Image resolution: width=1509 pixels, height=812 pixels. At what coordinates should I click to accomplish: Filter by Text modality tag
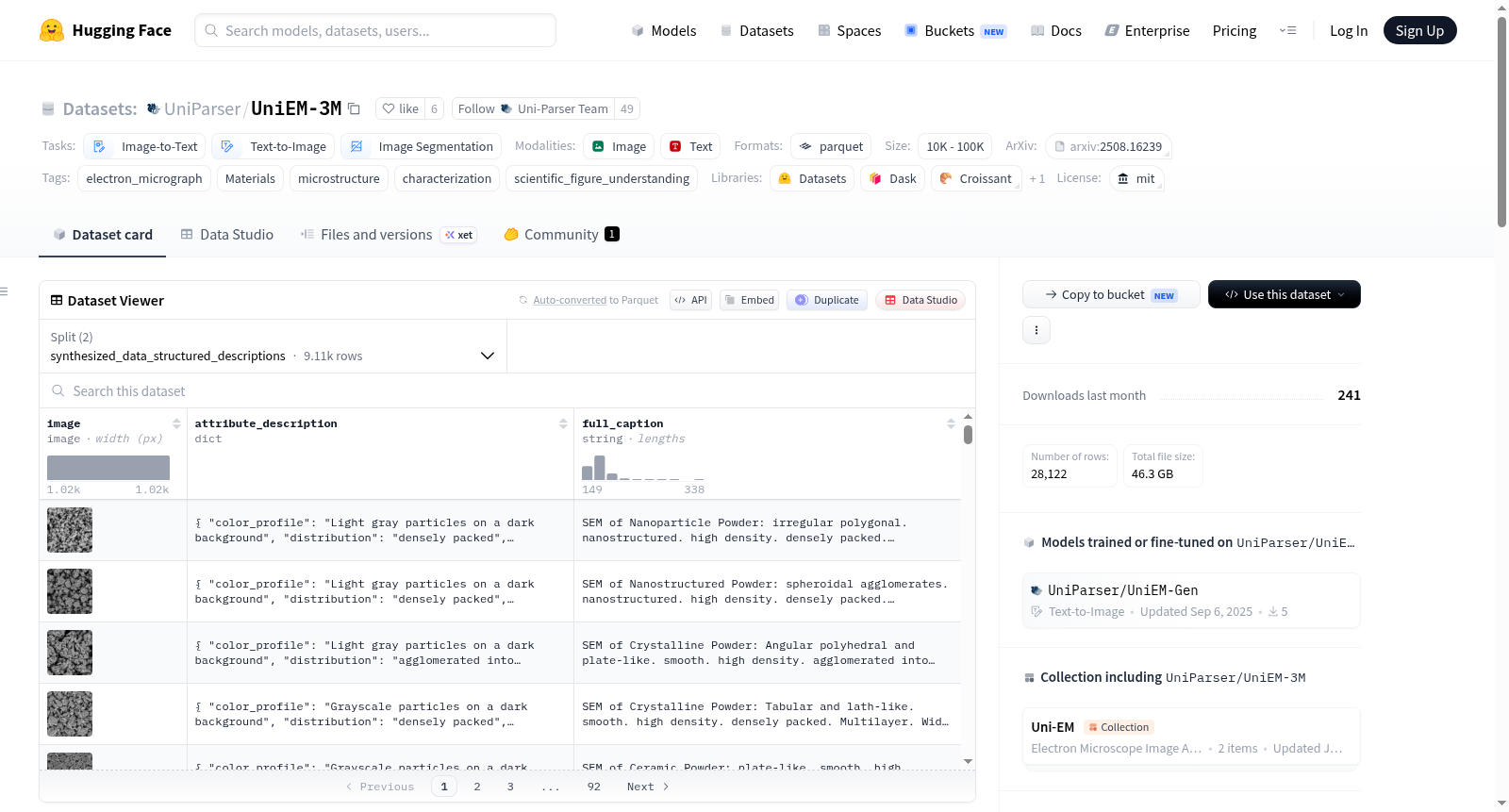tap(690, 146)
